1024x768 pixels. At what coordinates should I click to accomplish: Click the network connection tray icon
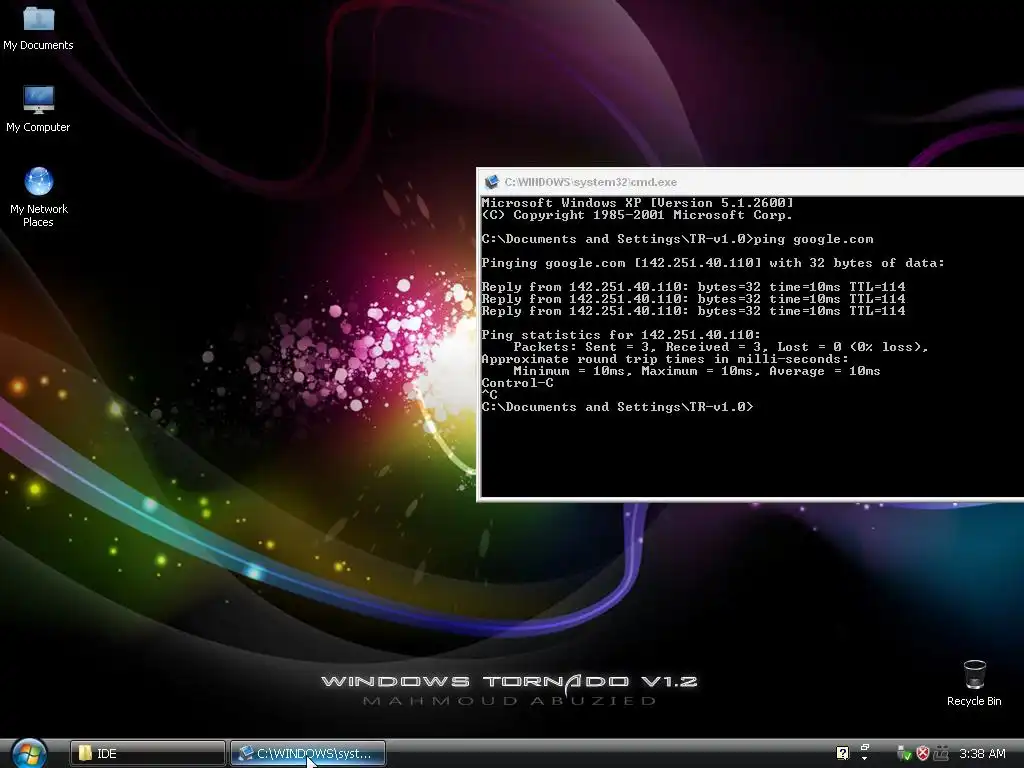[x=940, y=753]
